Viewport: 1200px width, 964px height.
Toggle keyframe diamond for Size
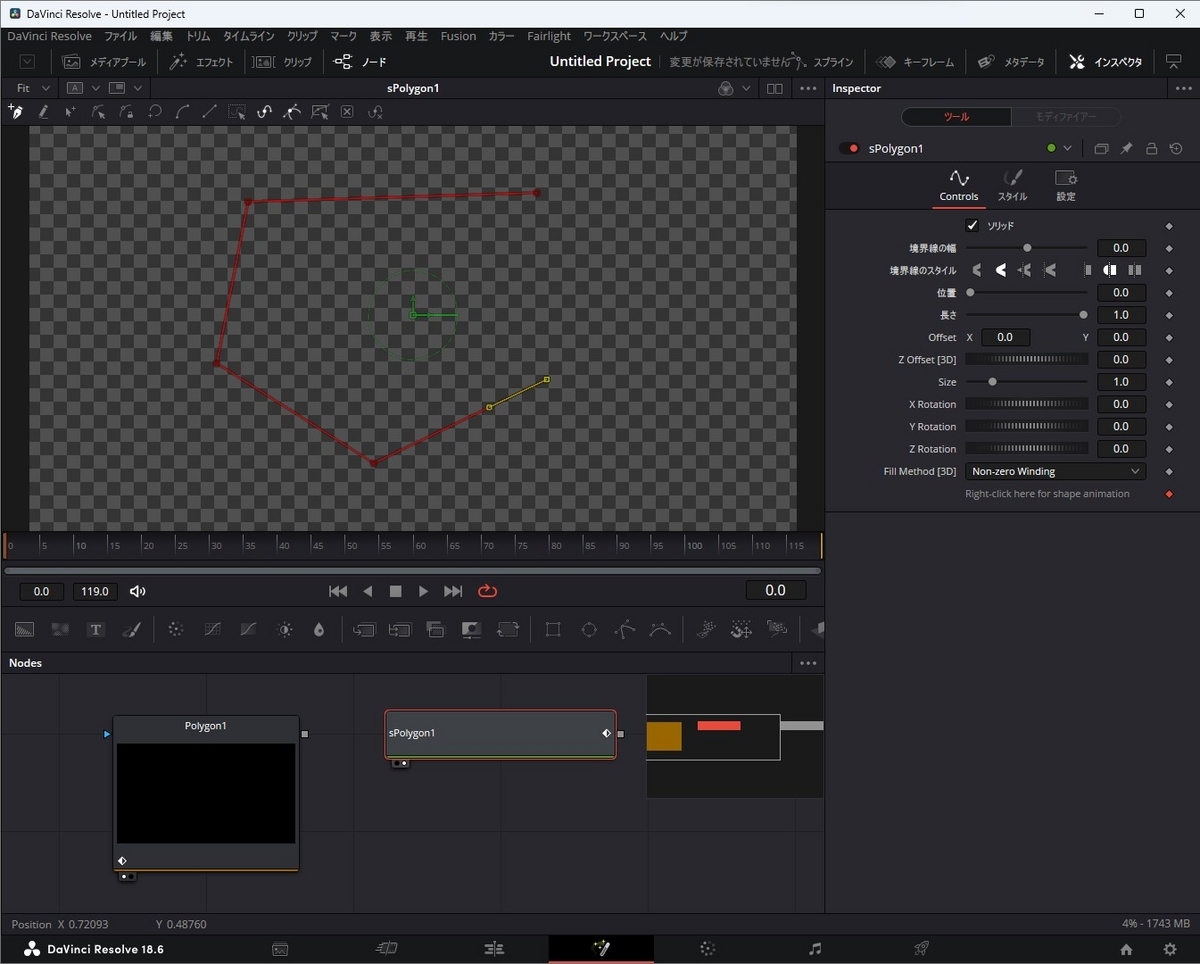[1169, 382]
